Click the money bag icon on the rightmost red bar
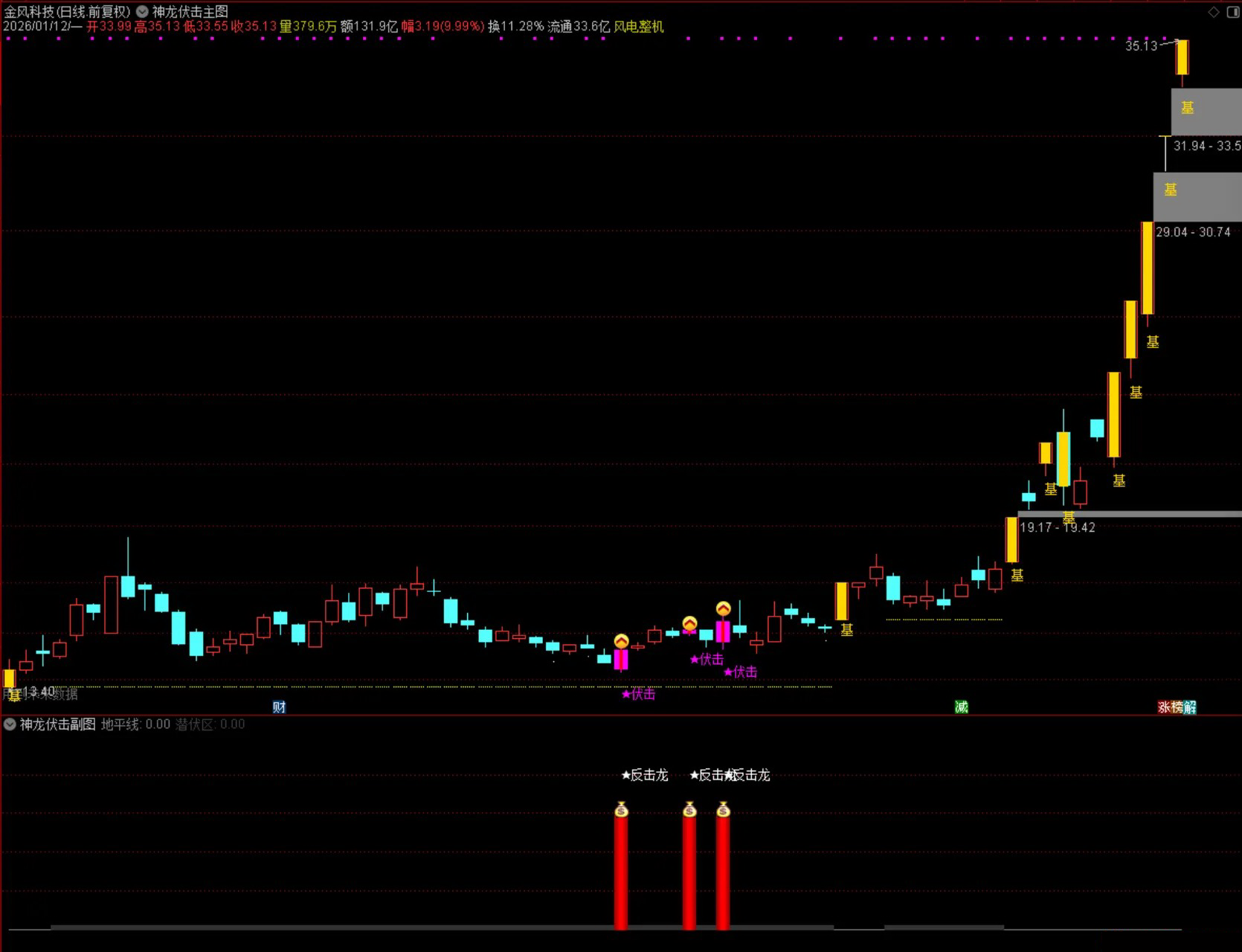The image size is (1242, 952). tap(723, 809)
